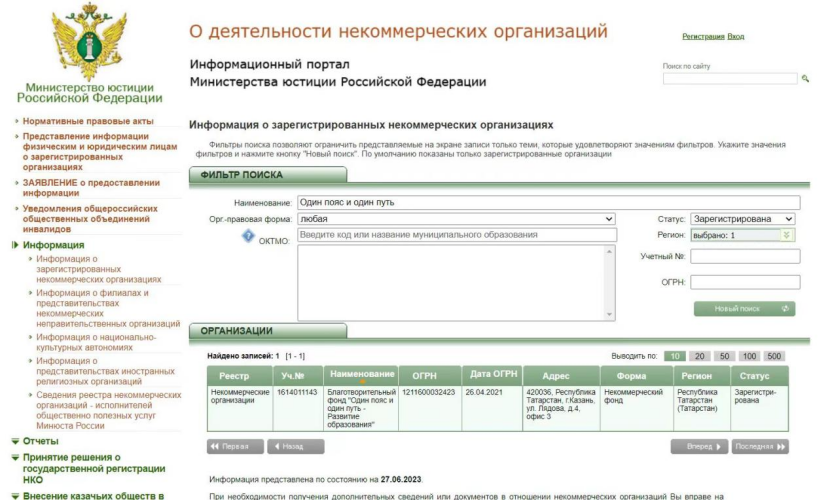Viewport: 830px width, 500px height.
Task: Sort table by Реестр column header
Action: [240, 376]
